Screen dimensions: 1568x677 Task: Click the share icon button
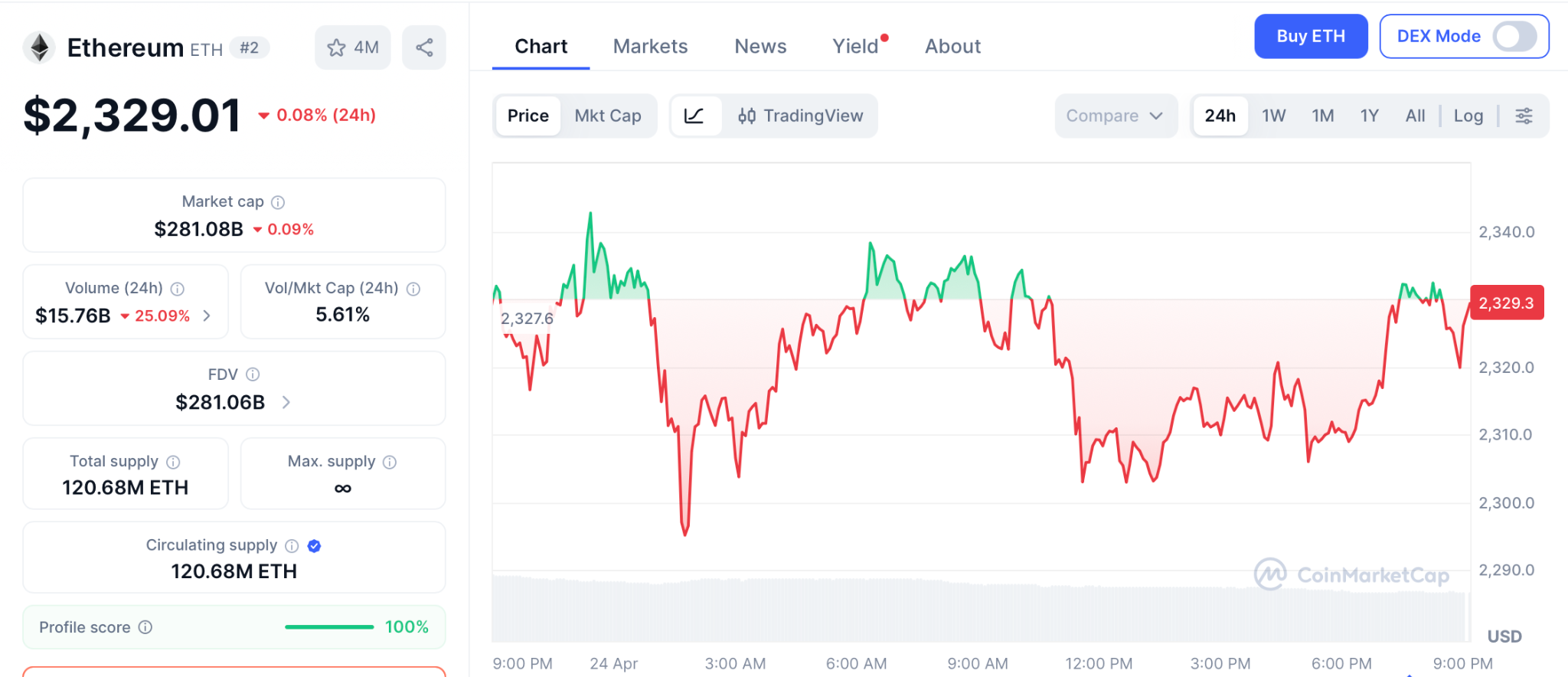[x=424, y=47]
